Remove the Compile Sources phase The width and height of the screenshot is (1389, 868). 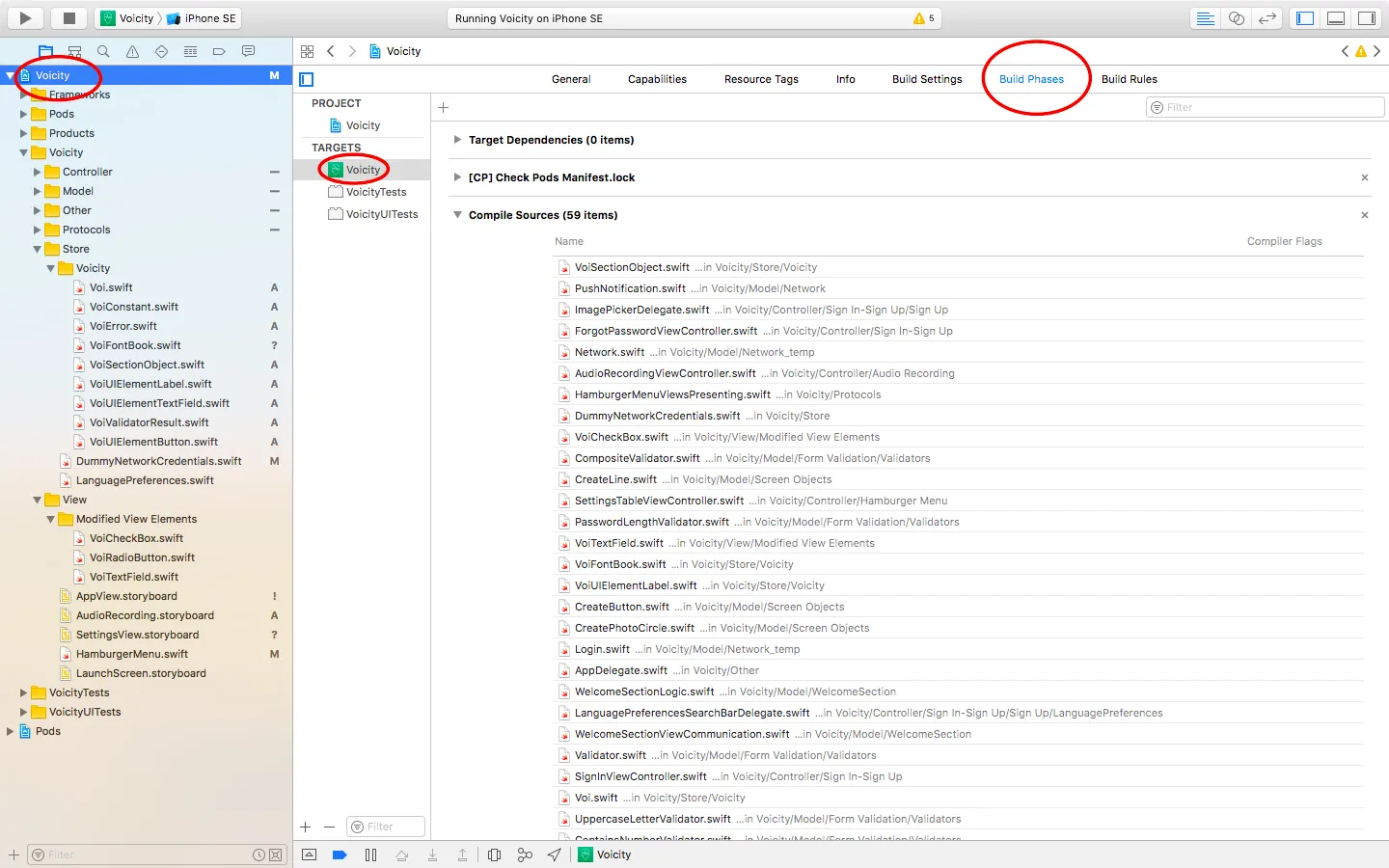coord(1365,215)
